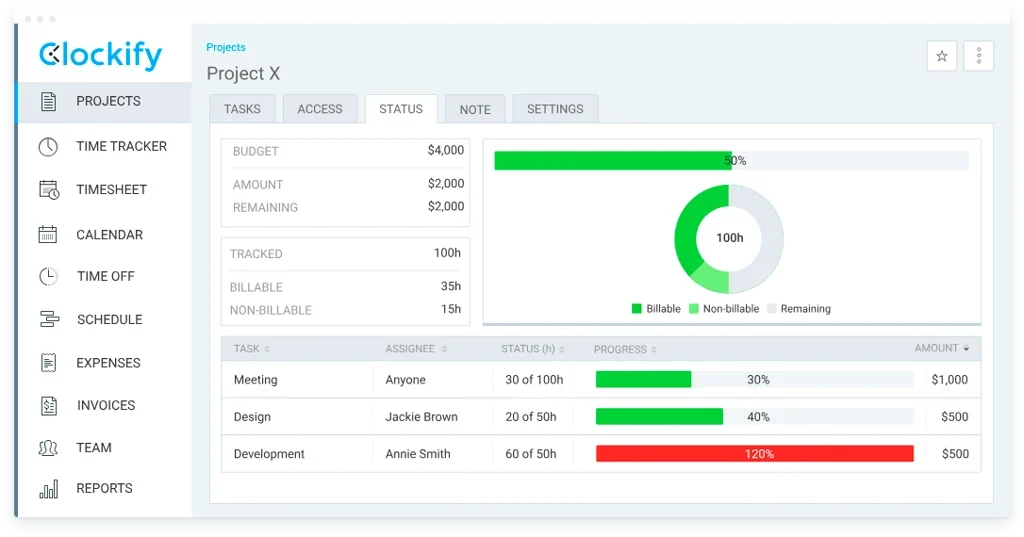Switch to the Tasks tab
The width and height of the screenshot is (1024, 537).
point(242,109)
